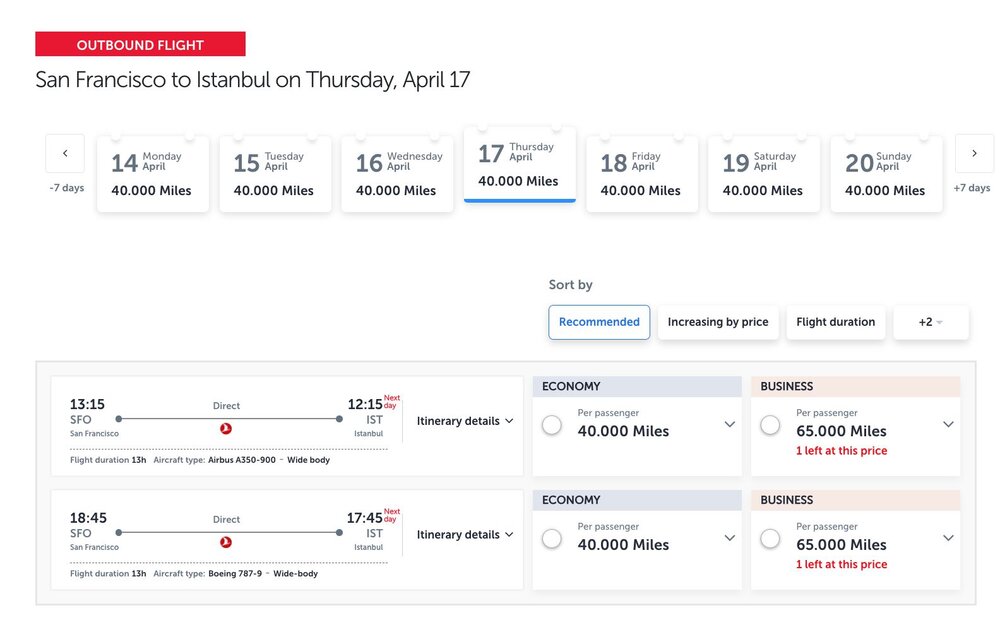1000x620 pixels.
Task: Click the Turkish Airlines logo on the 13:15 flight route
Action: pos(226,427)
